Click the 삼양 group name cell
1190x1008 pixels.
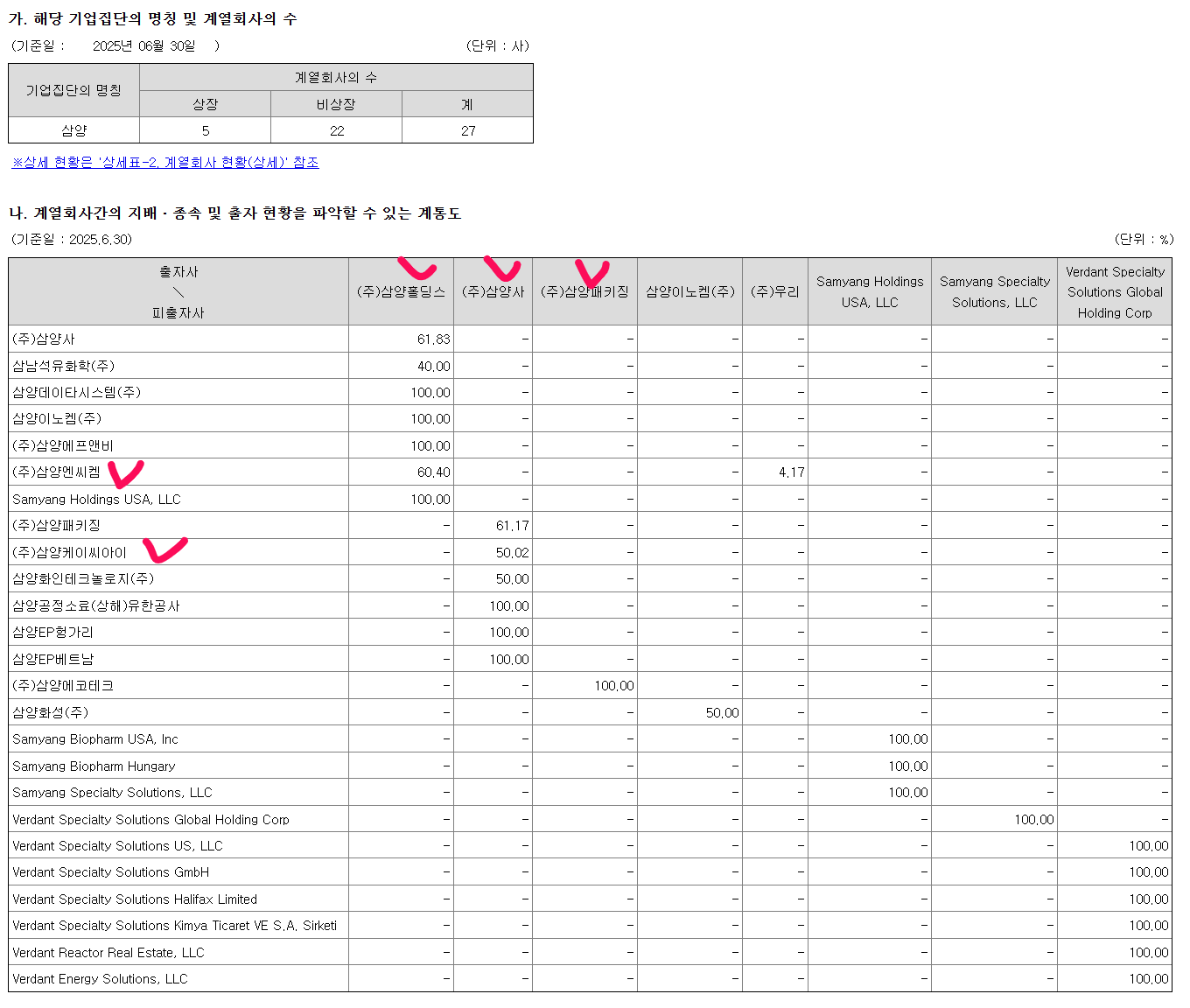(74, 130)
